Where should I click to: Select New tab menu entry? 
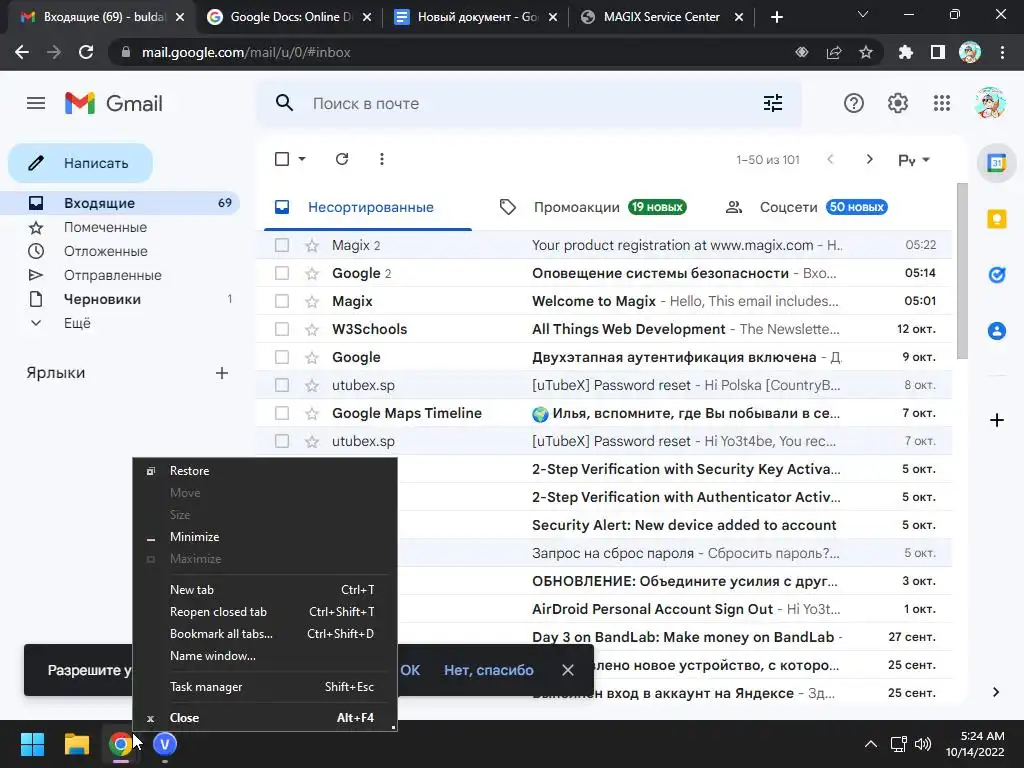click(264, 590)
